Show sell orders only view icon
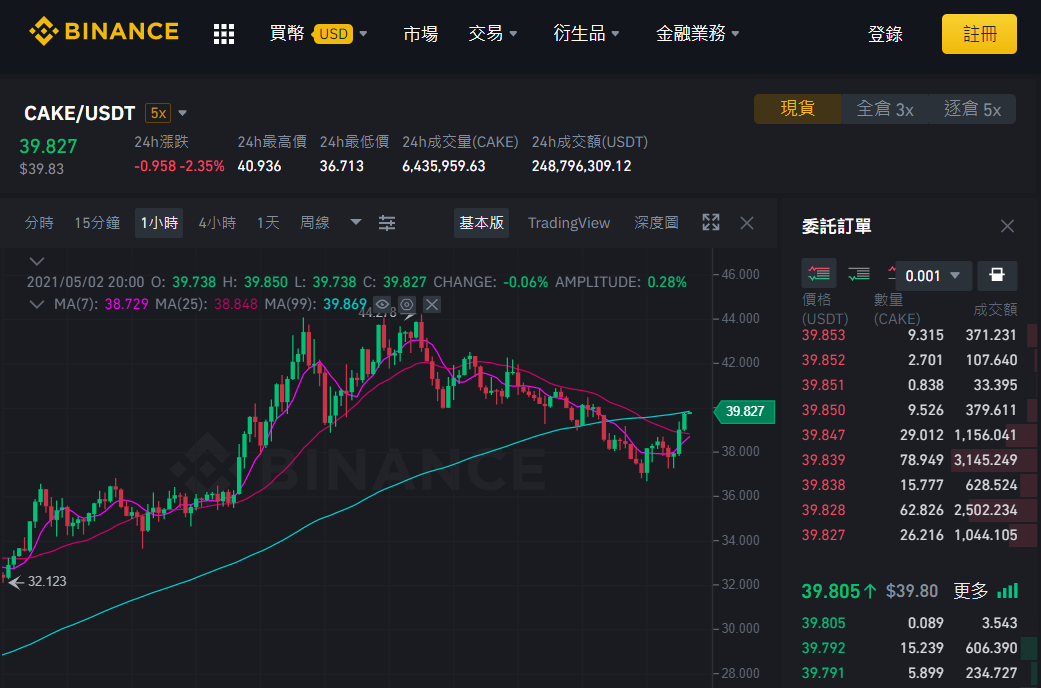This screenshot has height=688, width=1041. point(892,272)
